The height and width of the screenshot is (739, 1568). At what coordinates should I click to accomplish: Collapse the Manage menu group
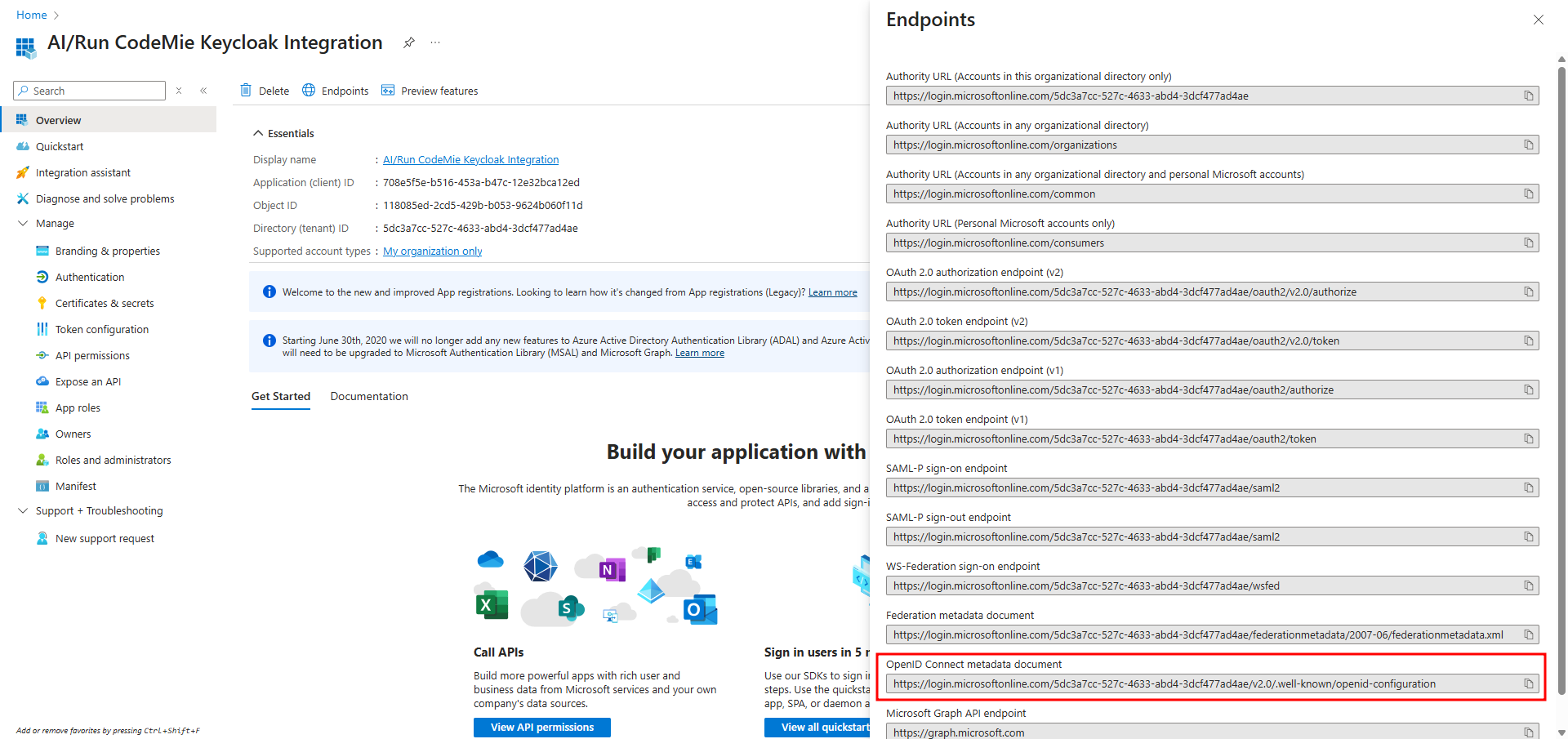click(x=23, y=224)
